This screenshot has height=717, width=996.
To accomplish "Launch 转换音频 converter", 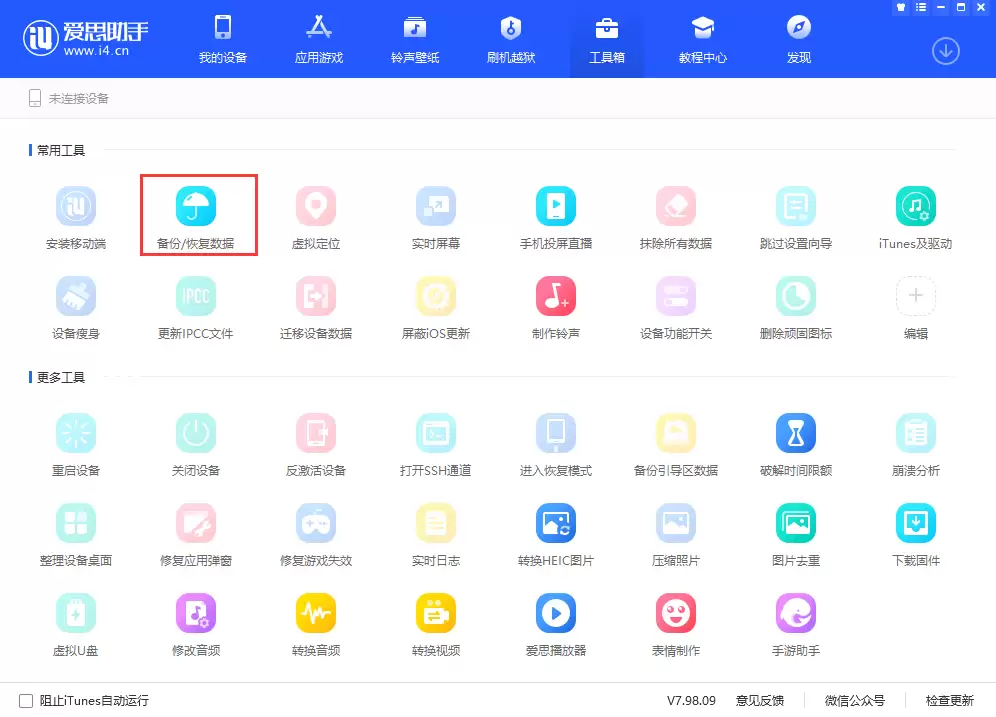I will [316, 625].
